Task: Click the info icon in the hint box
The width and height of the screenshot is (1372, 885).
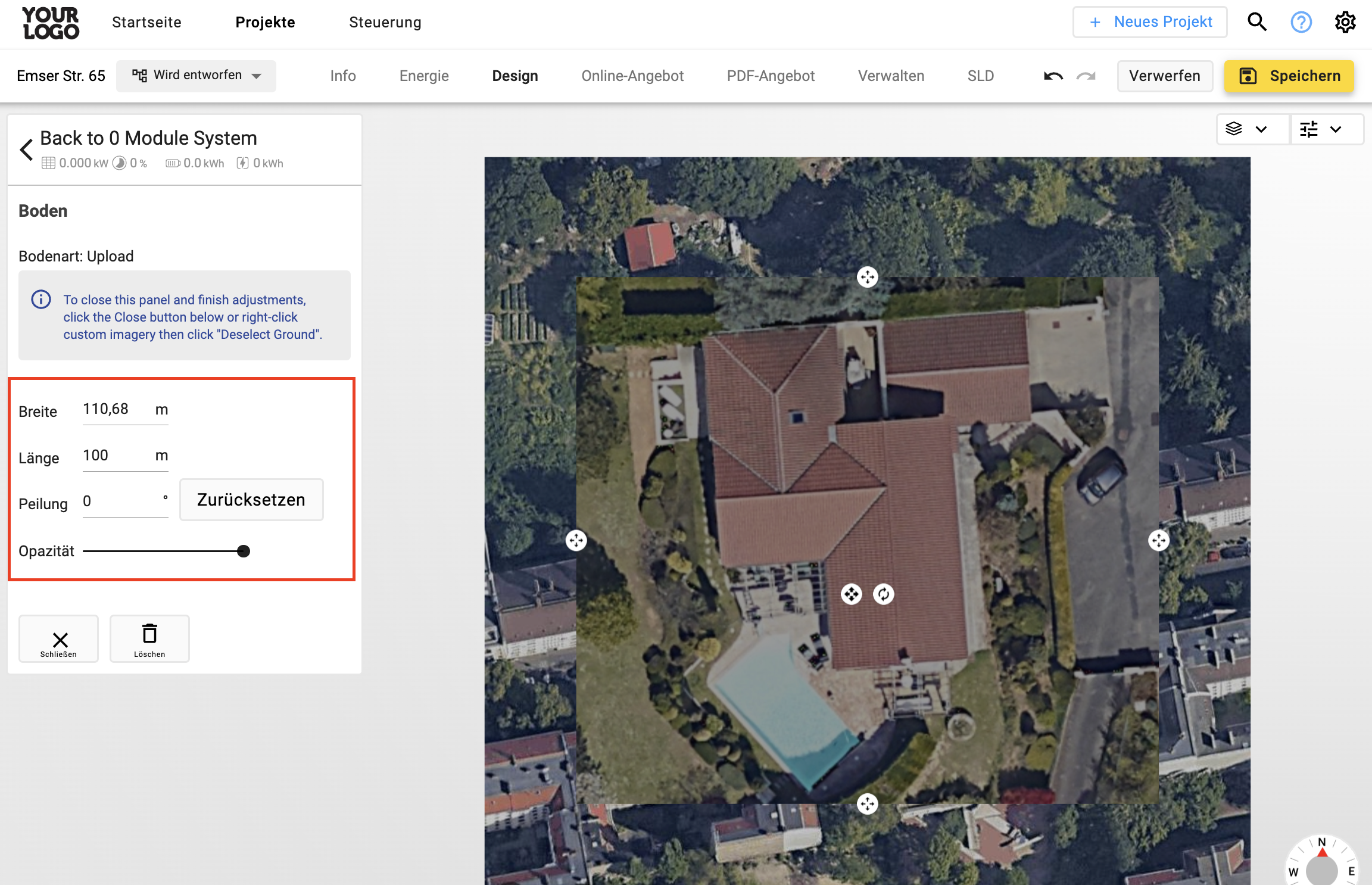Action: [41, 299]
